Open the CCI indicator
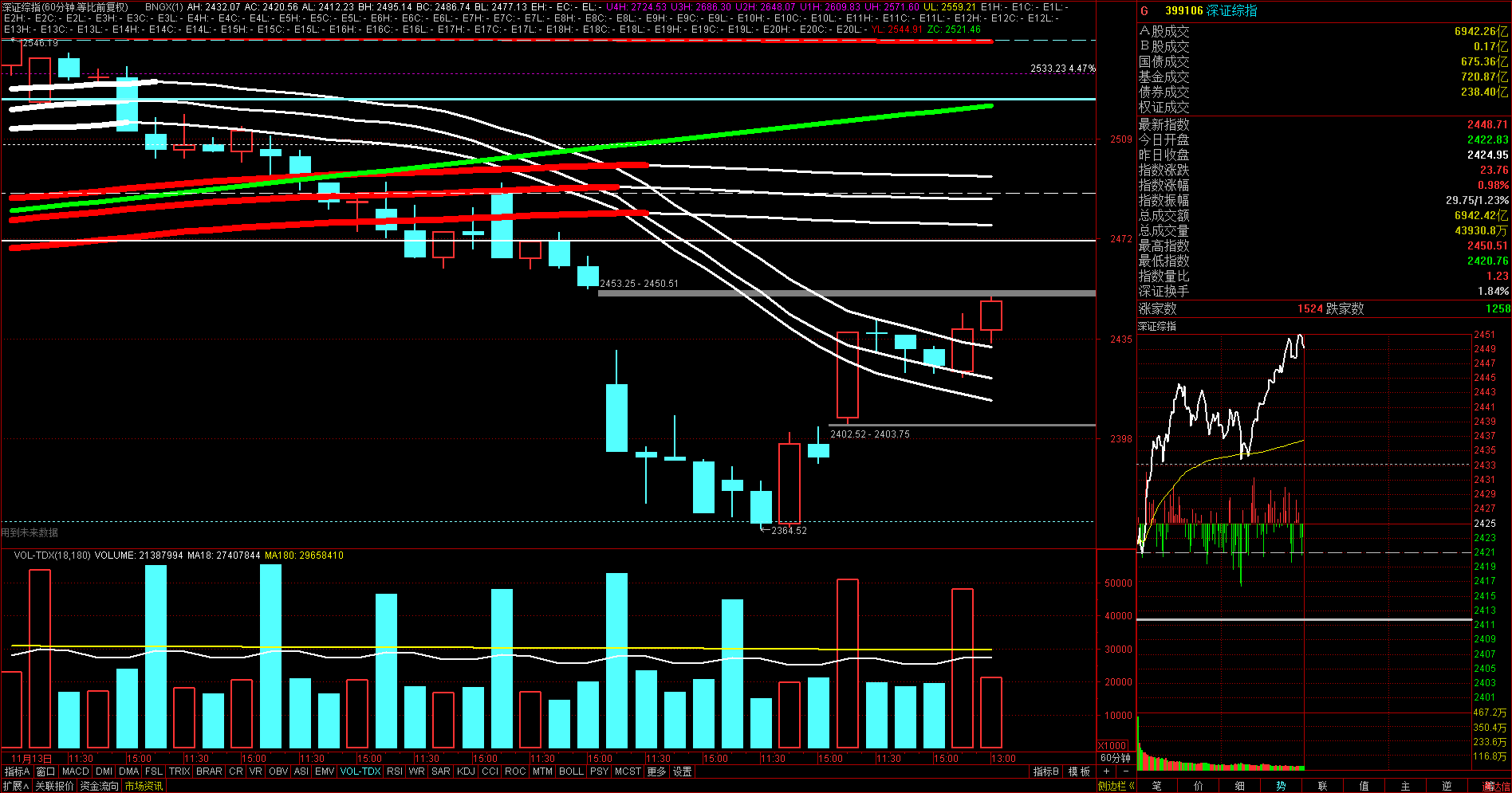The height and width of the screenshot is (793, 1512). [490, 771]
